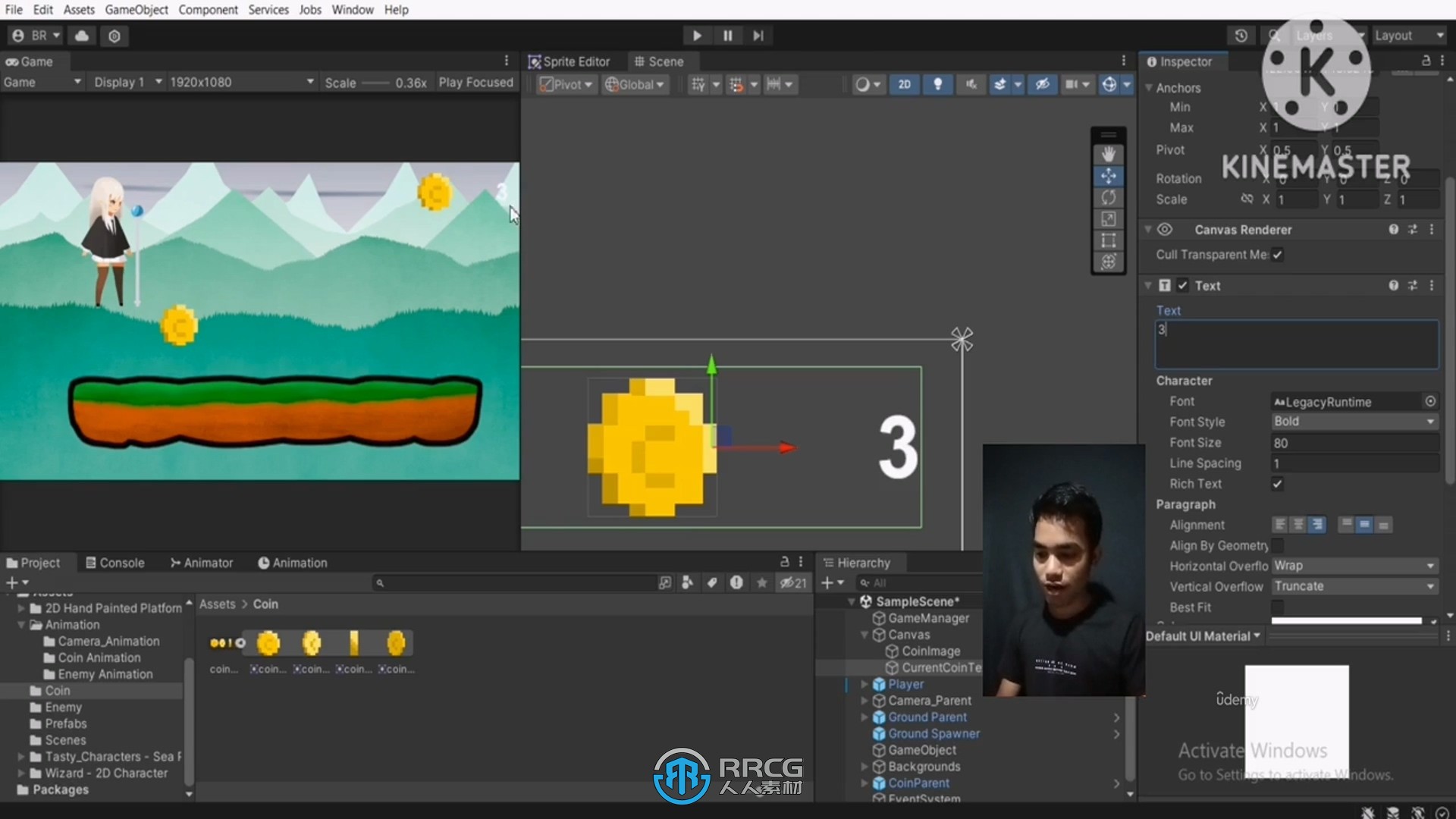Viewport: 1456px width, 819px height.
Task: Click the Play button to run game
Action: (697, 36)
